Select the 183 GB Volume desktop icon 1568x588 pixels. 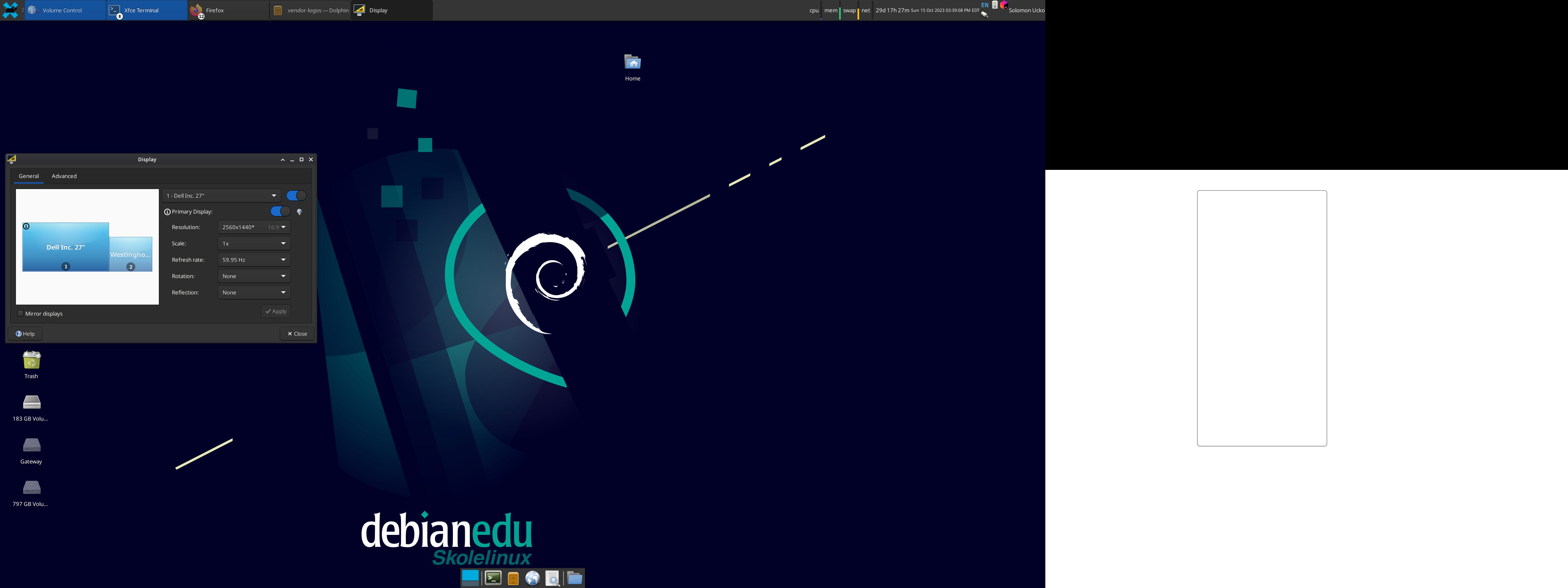[31, 408]
